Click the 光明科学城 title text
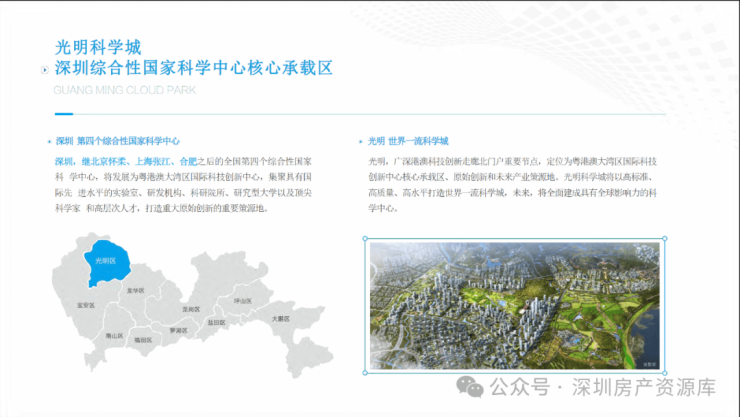The height and width of the screenshot is (417, 740). click(x=98, y=47)
